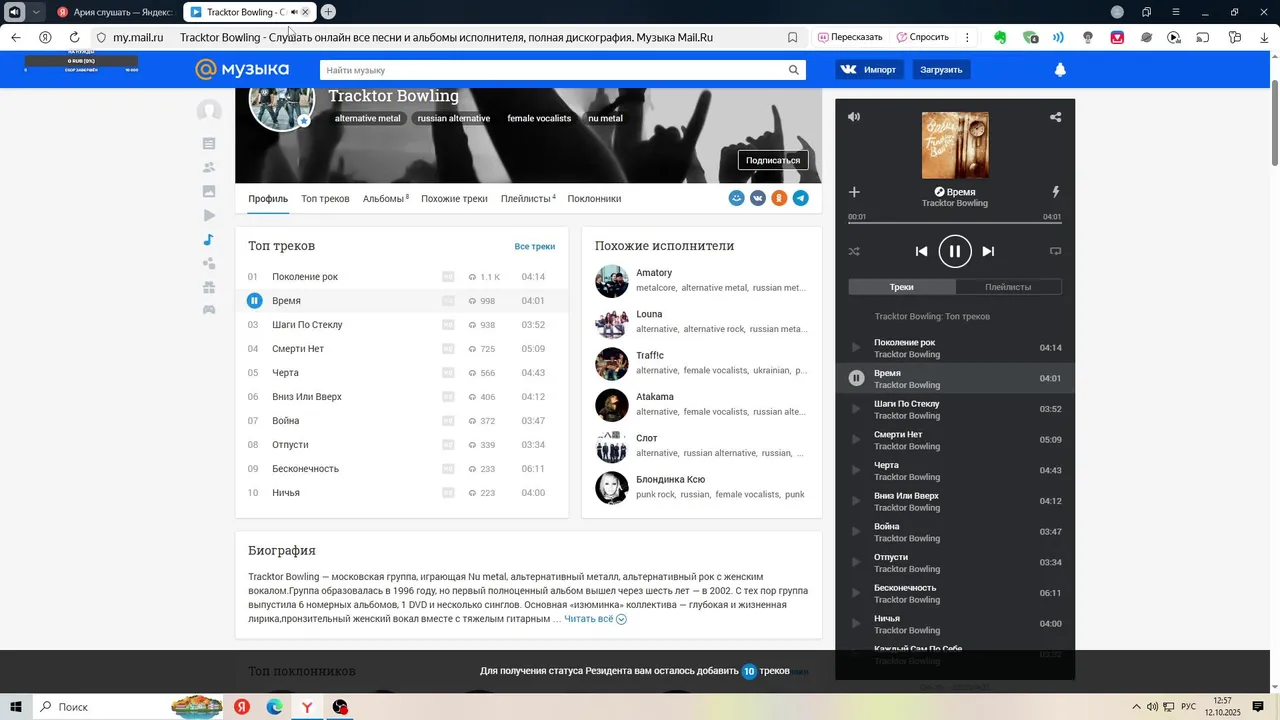Open Windows Start menu
This screenshot has width=1280, height=720.
15,707
